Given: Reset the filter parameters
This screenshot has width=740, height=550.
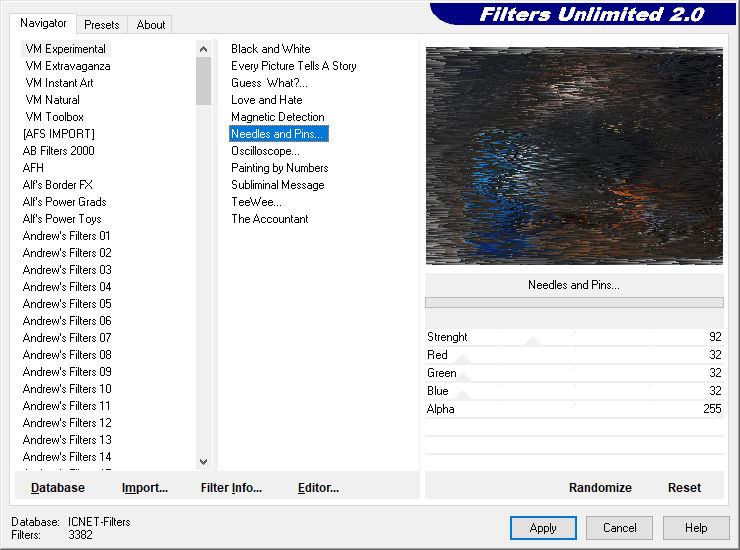Looking at the screenshot, I should (x=684, y=487).
